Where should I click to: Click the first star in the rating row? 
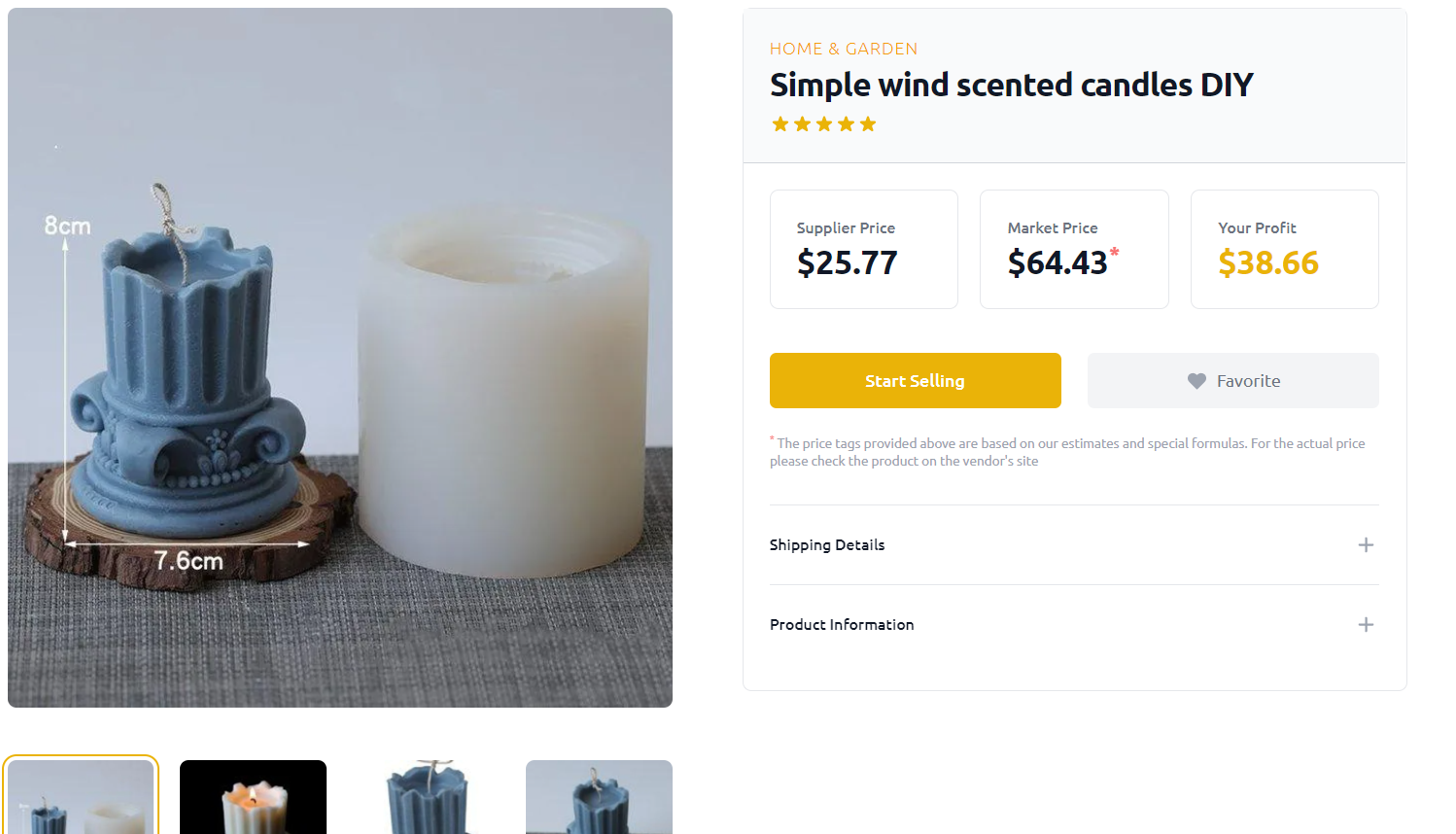click(780, 123)
